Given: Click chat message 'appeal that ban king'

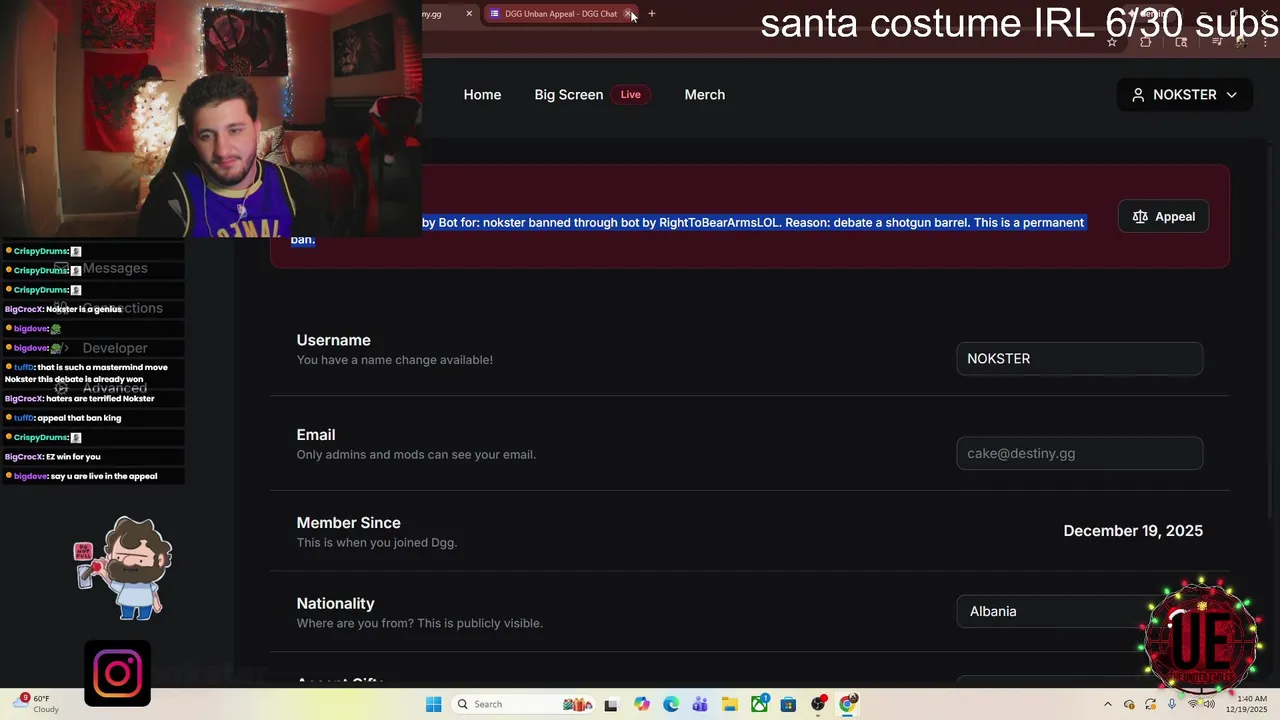Looking at the screenshot, I should (79, 418).
